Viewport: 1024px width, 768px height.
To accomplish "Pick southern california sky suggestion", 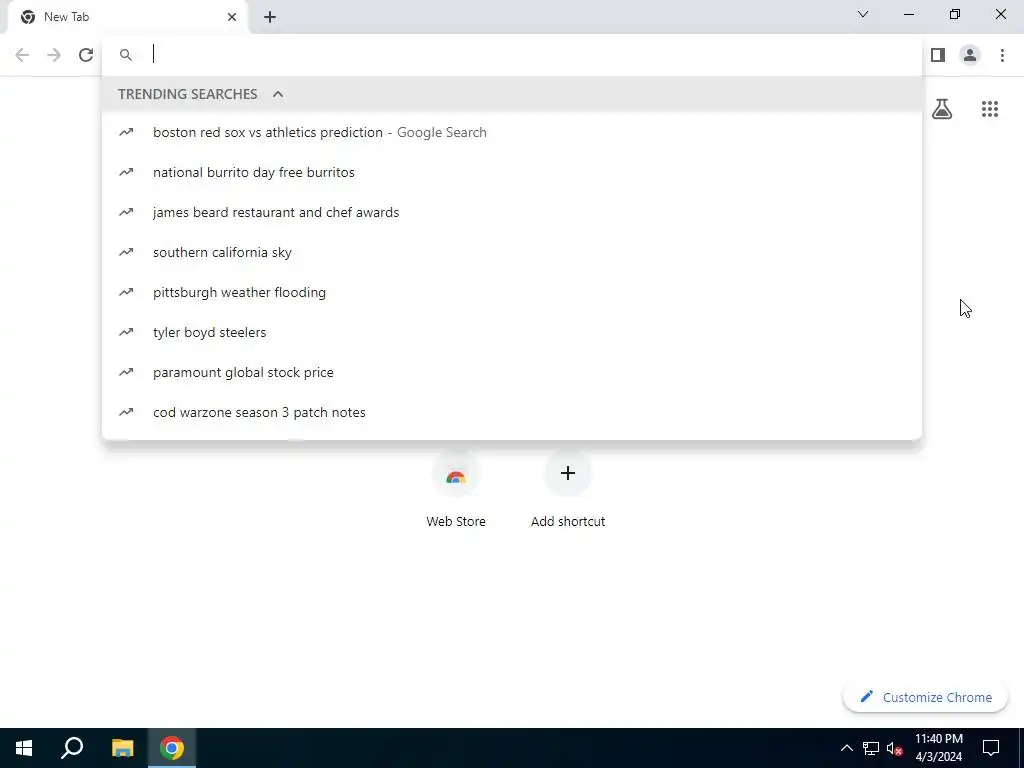I will [512, 252].
